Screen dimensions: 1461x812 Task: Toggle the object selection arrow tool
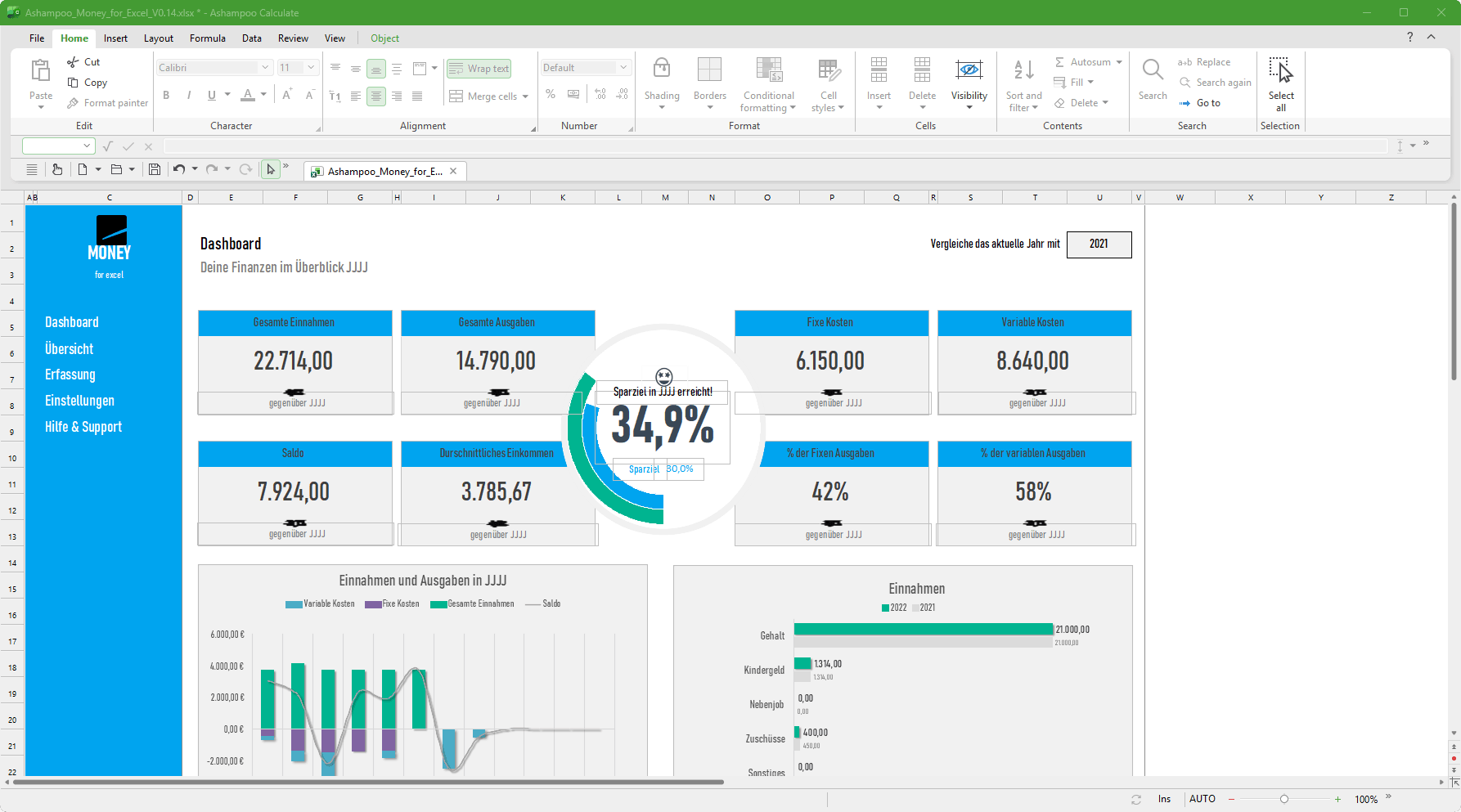click(270, 169)
